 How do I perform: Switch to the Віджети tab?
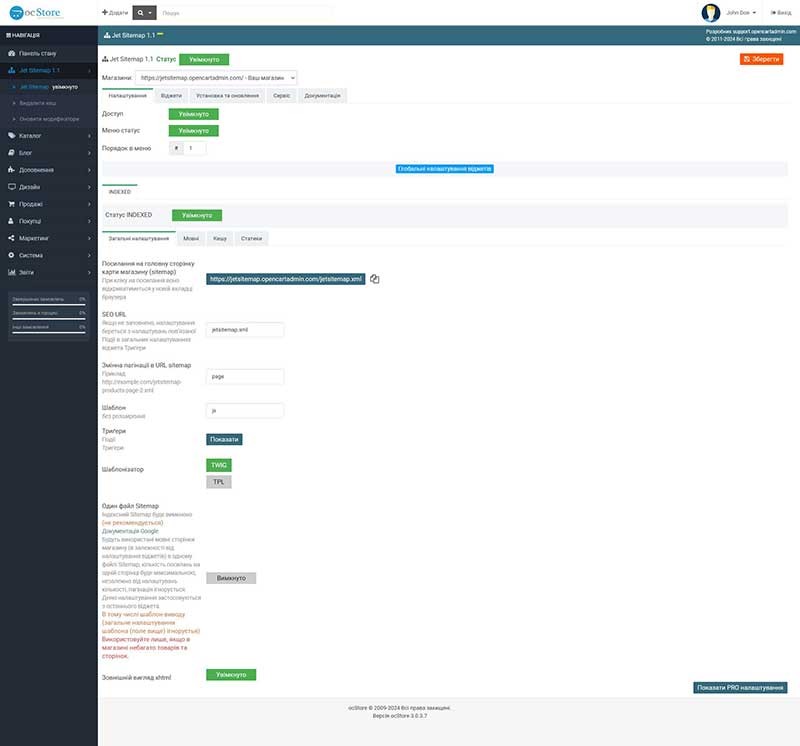(x=171, y=96)
